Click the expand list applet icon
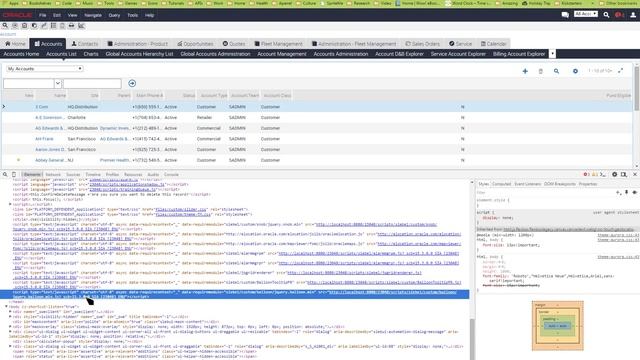 620,71
